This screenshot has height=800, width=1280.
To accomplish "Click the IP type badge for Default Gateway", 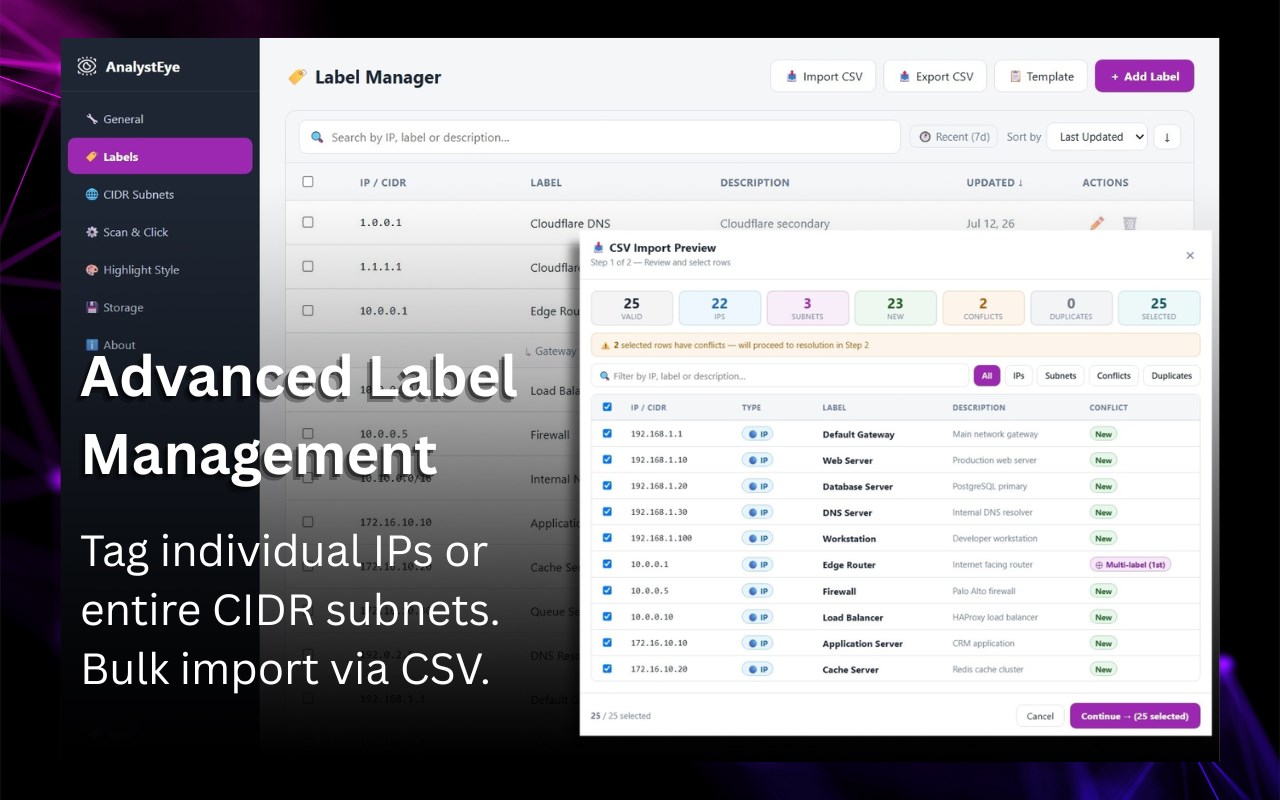I will tap(757, 434).
